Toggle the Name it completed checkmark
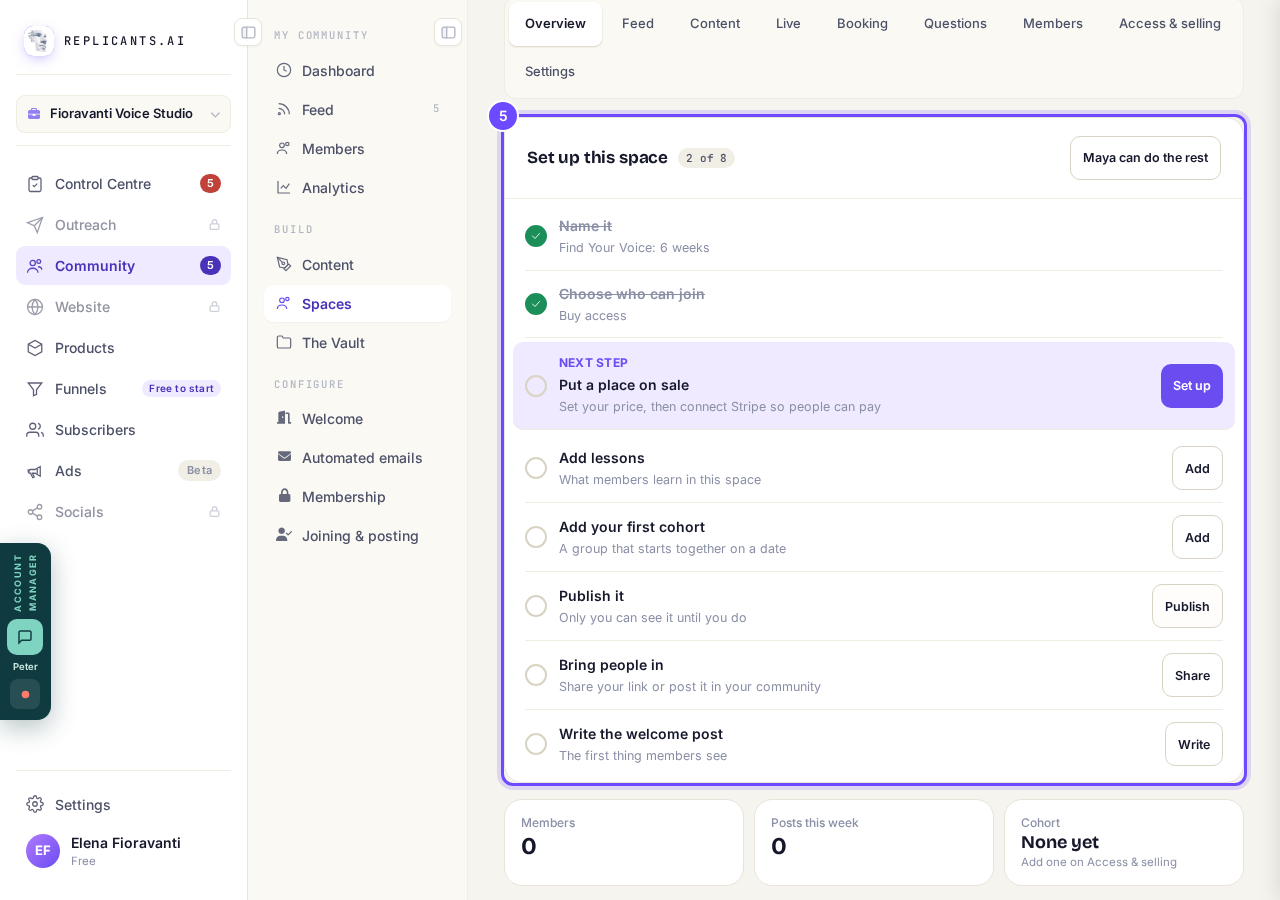Screen dimensions: 1280x900 (536, 236)
